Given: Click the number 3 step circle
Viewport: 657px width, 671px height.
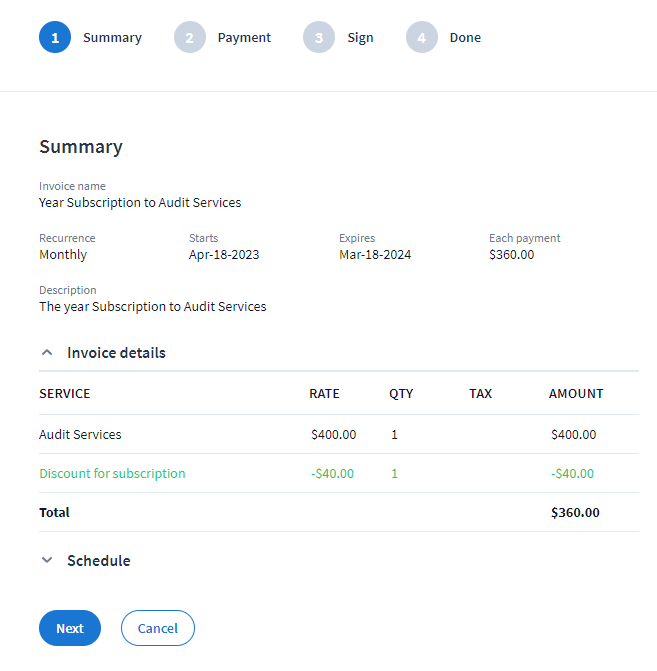Looking at the screenshot, I should pyautogui.click(x=319, y=38).
